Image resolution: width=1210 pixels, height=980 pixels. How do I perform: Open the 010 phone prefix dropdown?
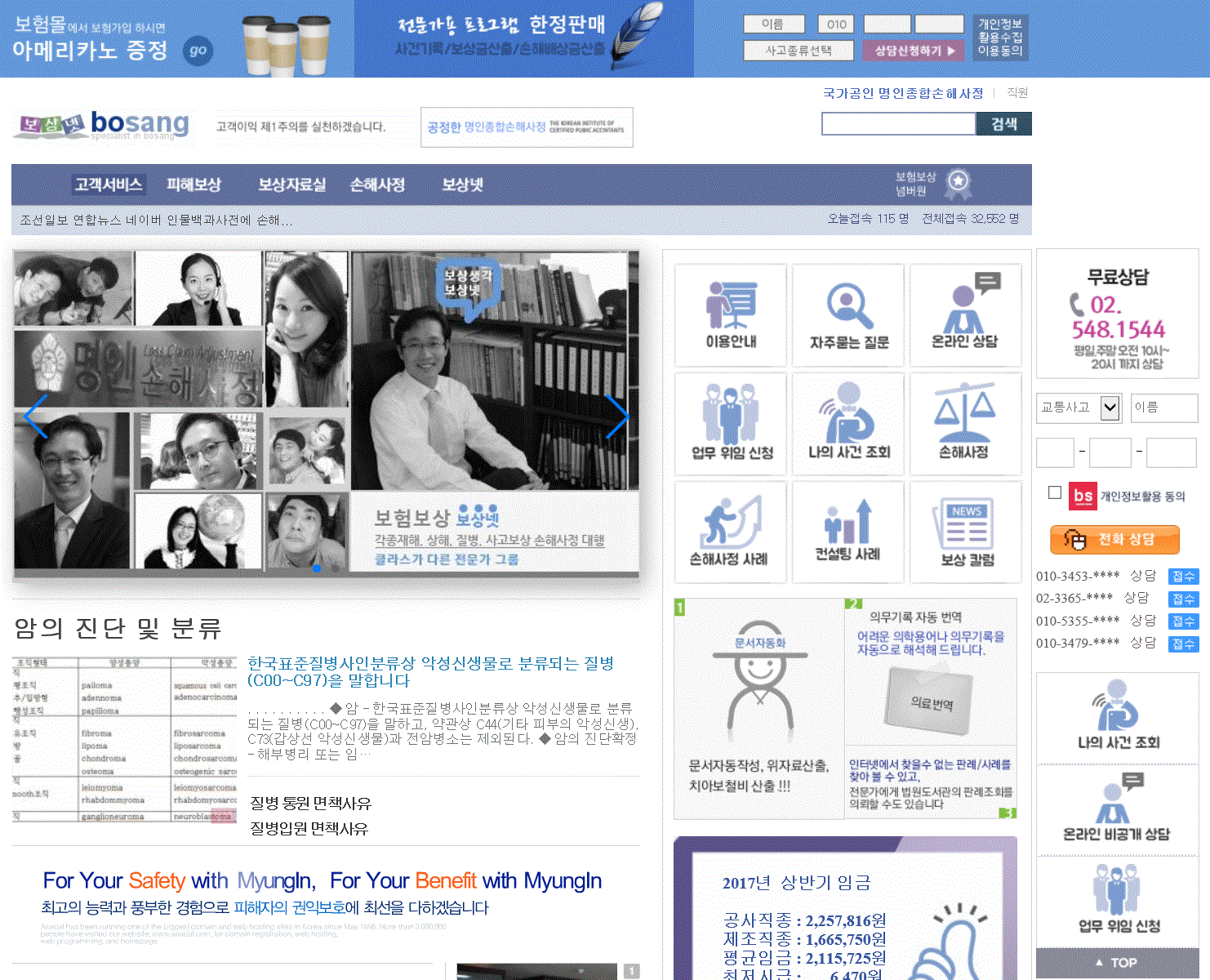835,24
